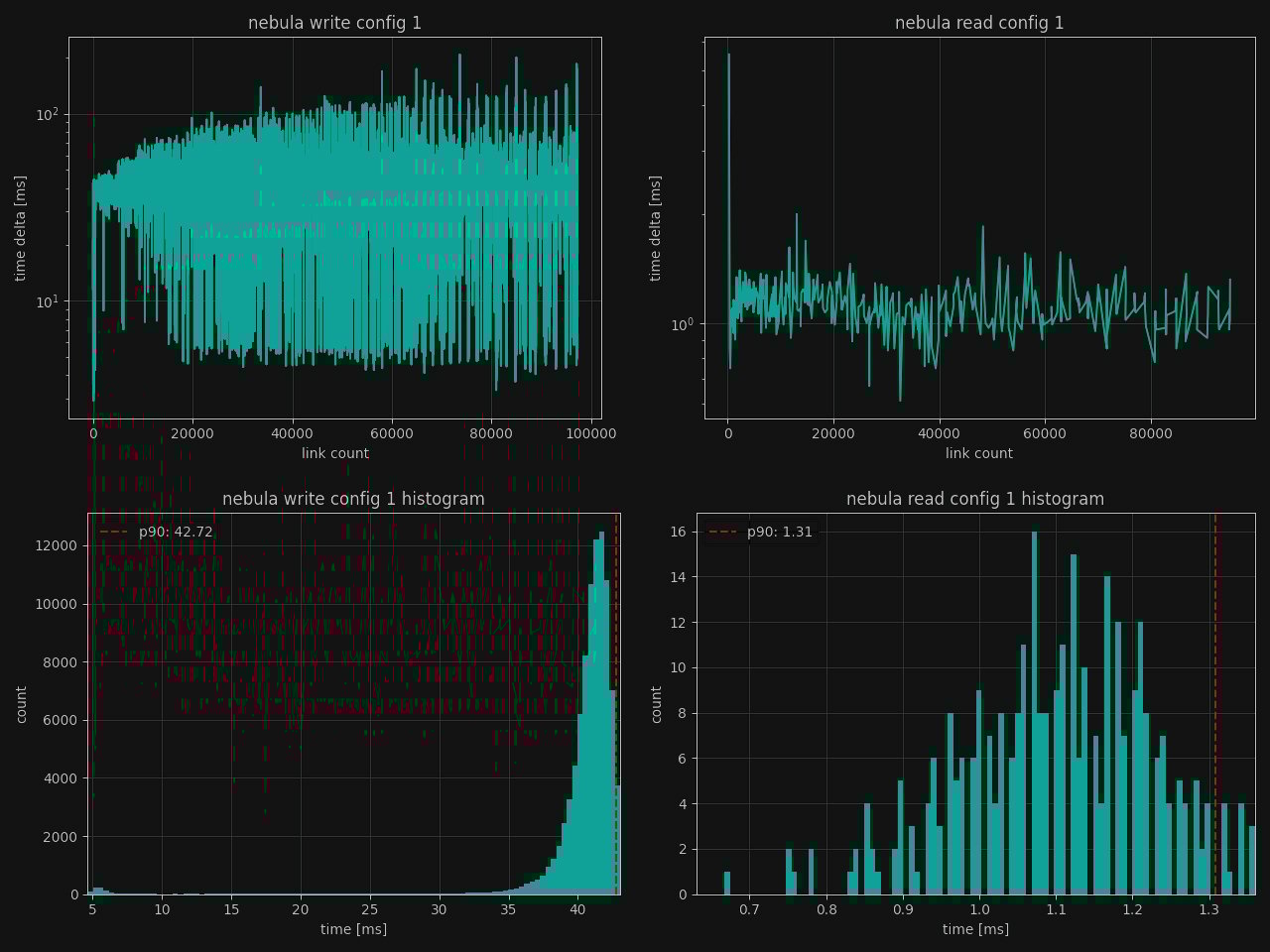
Task: Select the "2000" count tick on write histogram
Action: click(63, 837)
